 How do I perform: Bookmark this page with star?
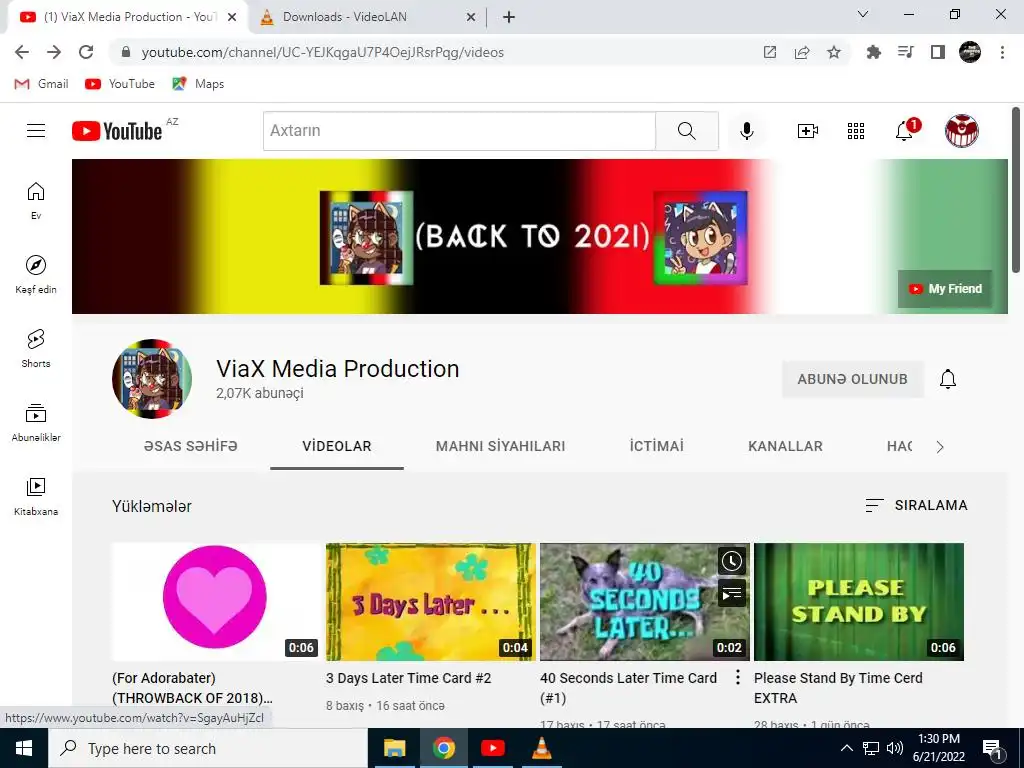click(x=834, y=52)
